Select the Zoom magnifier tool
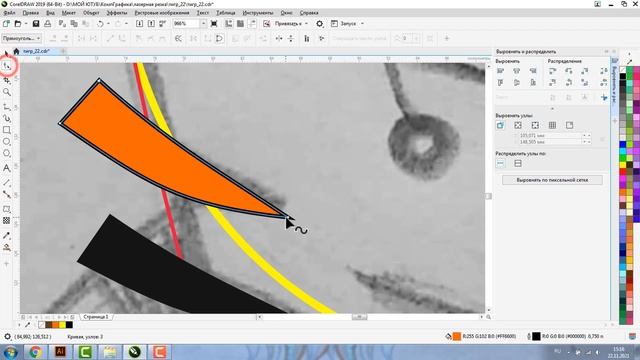The image size is (640, 360). 7,92
